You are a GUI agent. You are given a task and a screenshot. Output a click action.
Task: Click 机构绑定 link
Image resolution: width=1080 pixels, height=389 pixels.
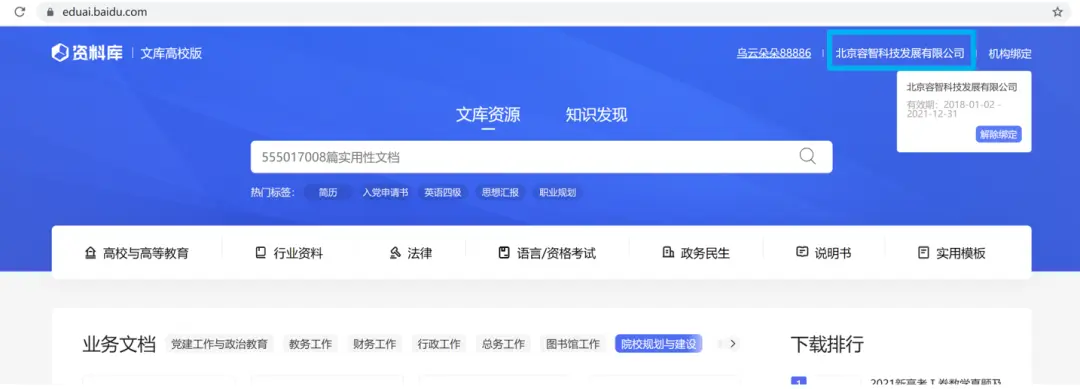tap(1010, 54)
